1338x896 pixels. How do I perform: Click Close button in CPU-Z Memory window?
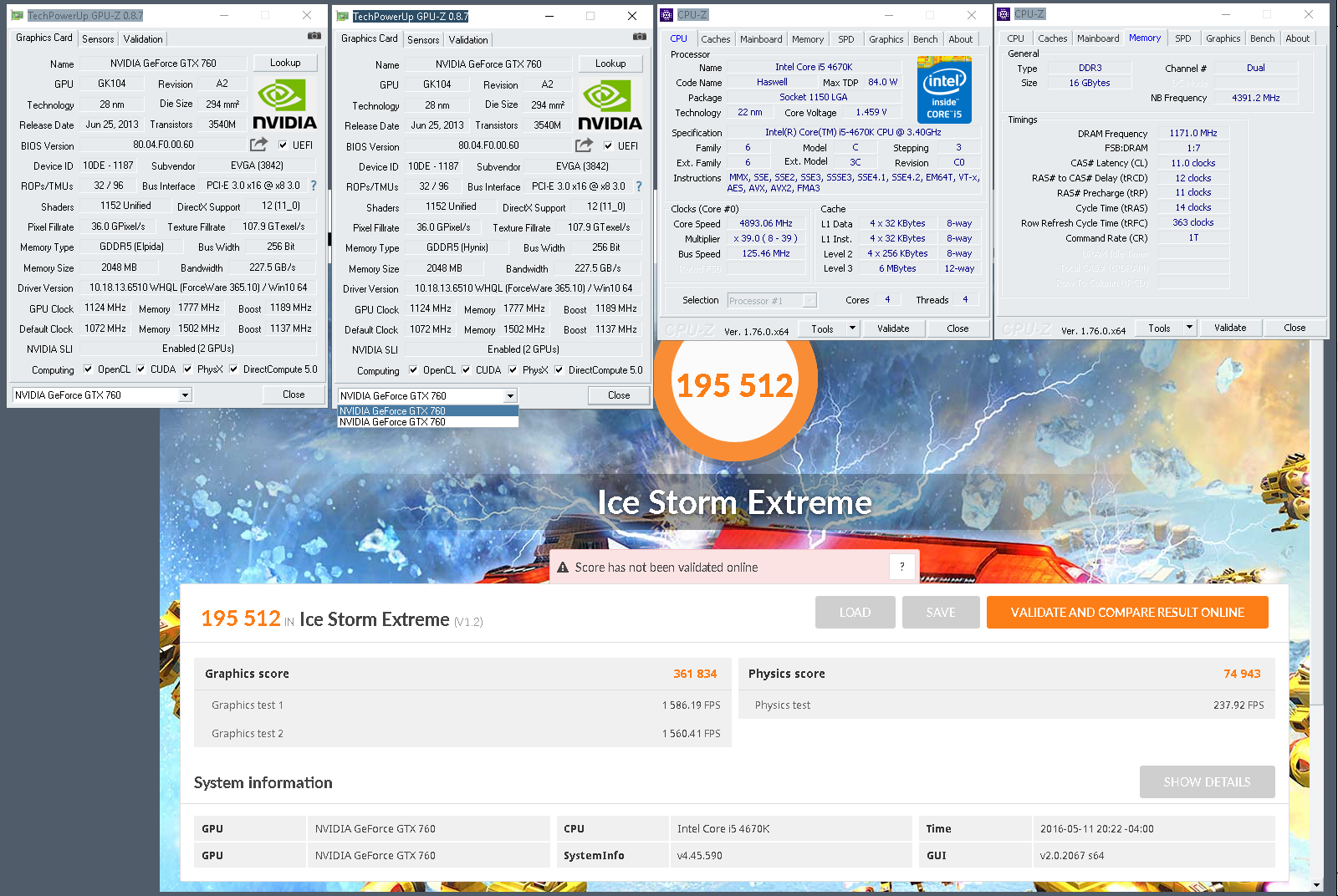coord(1295,328)
